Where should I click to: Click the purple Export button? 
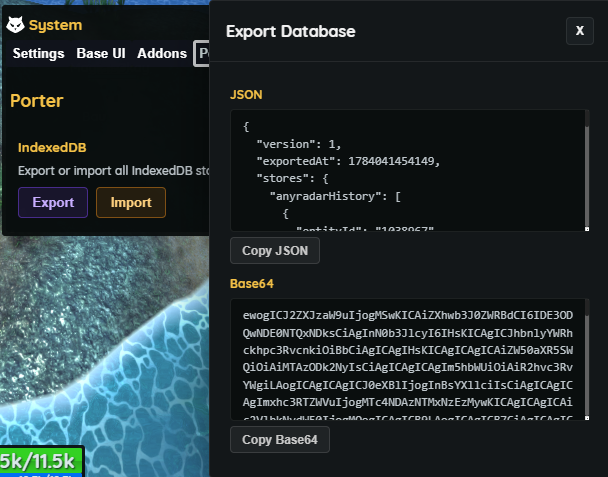click(53, 202)
